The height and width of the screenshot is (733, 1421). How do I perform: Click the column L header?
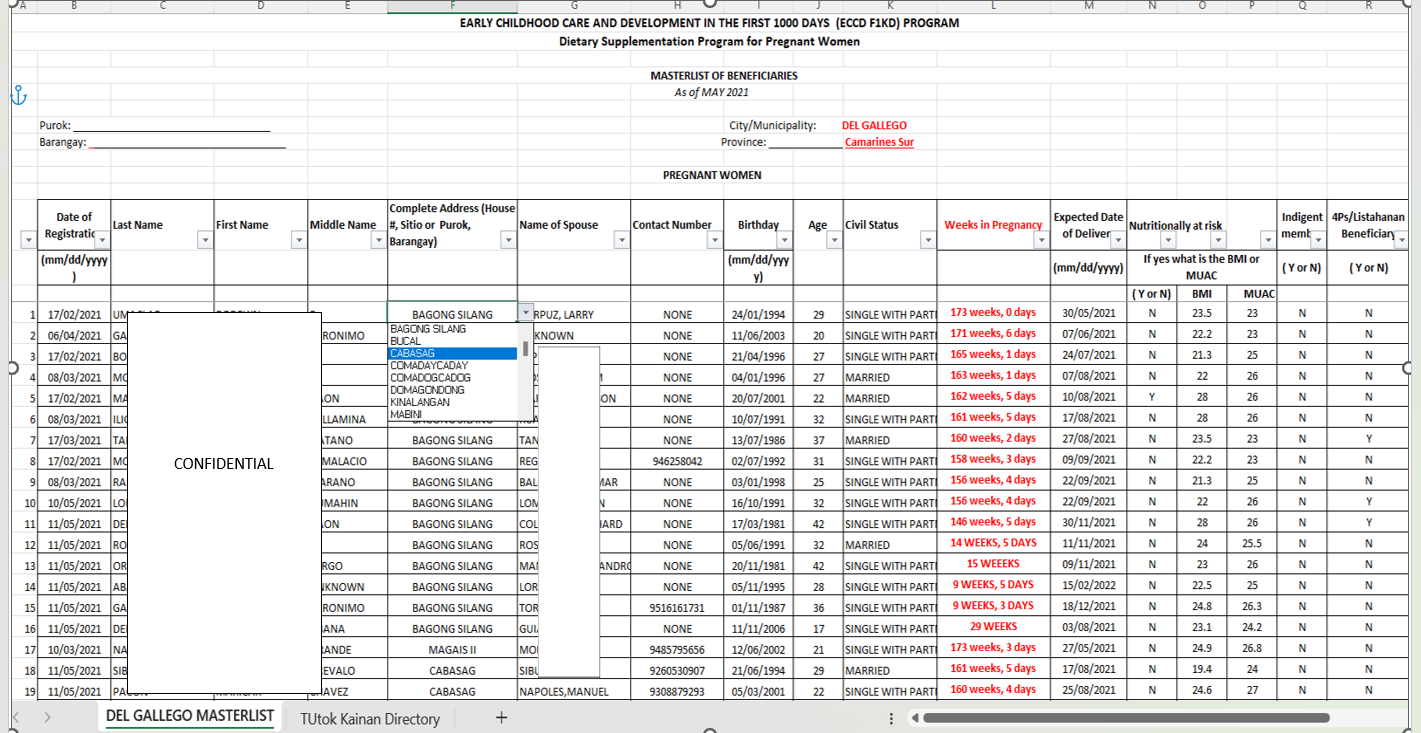[x=993, y=5]
